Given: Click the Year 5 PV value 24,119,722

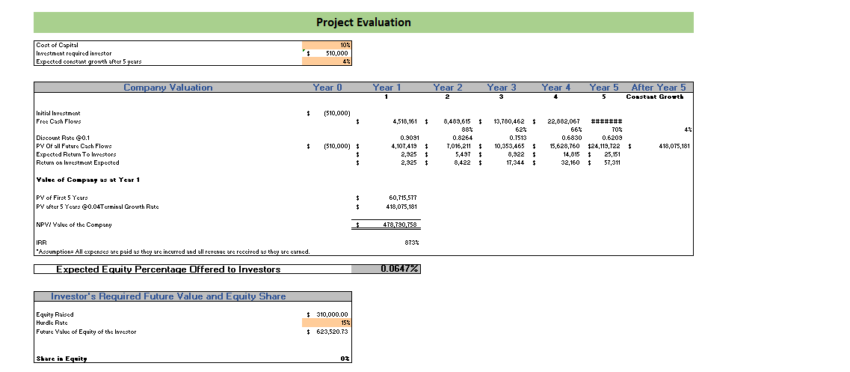Looking at the screenshot, I should pyautogui.click(x=606, y=146).
